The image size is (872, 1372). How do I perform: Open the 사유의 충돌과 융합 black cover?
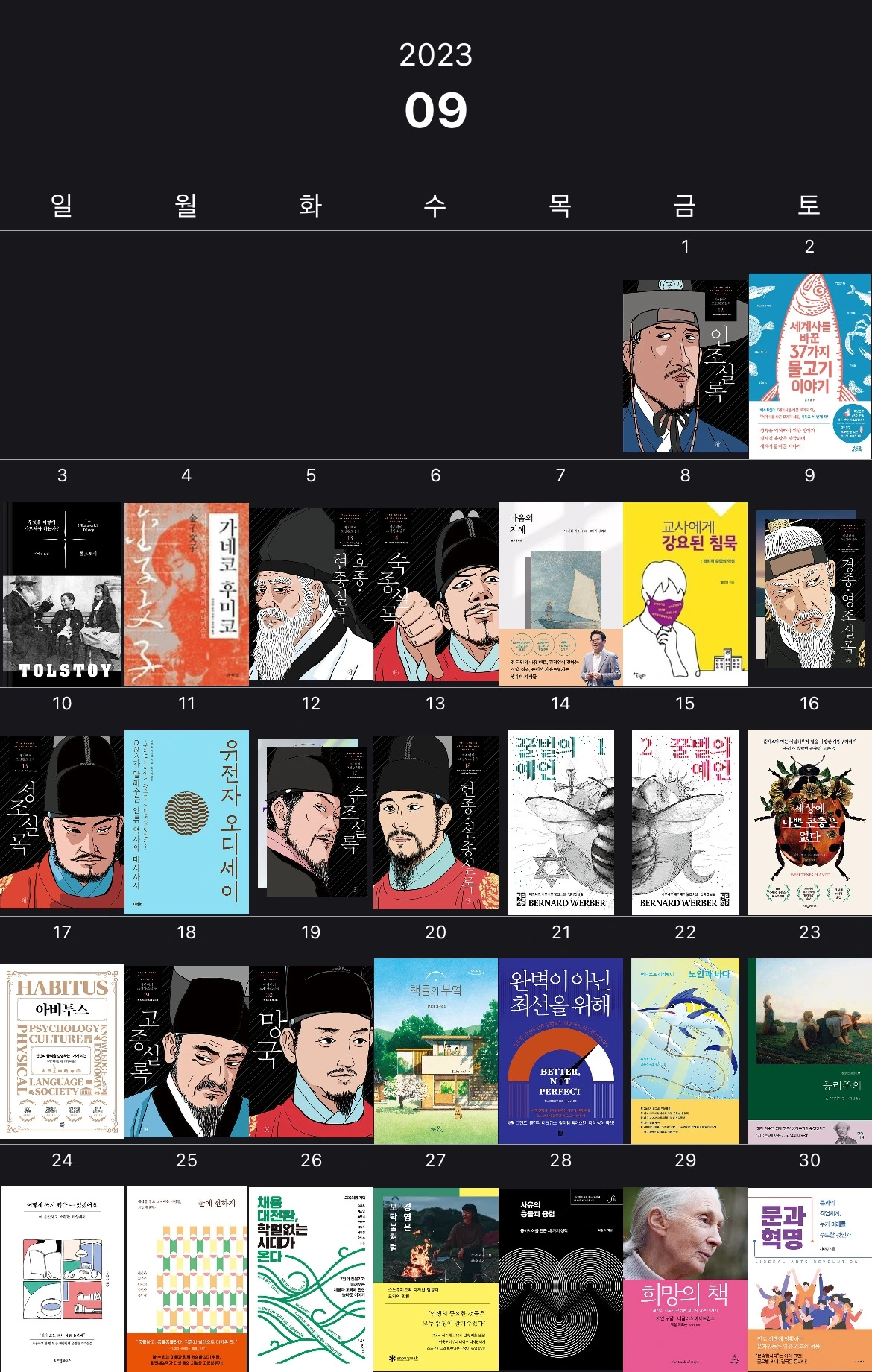click(x=560, y=1280)
